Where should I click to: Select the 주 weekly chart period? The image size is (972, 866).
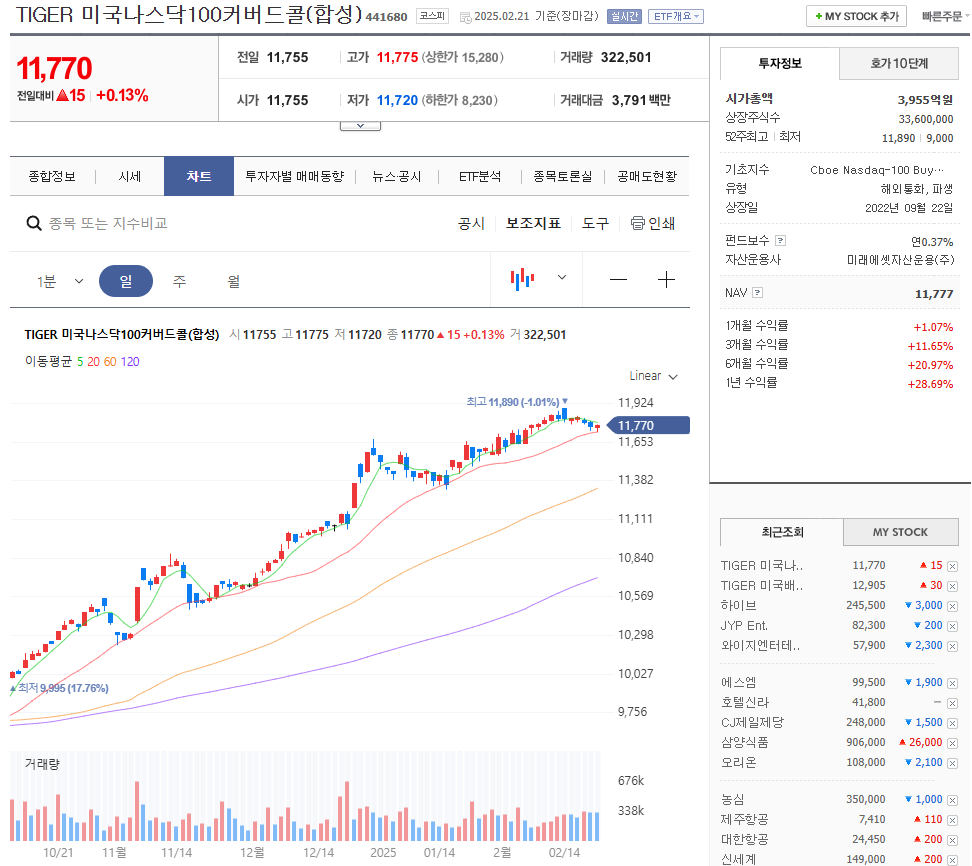[179, 281]
